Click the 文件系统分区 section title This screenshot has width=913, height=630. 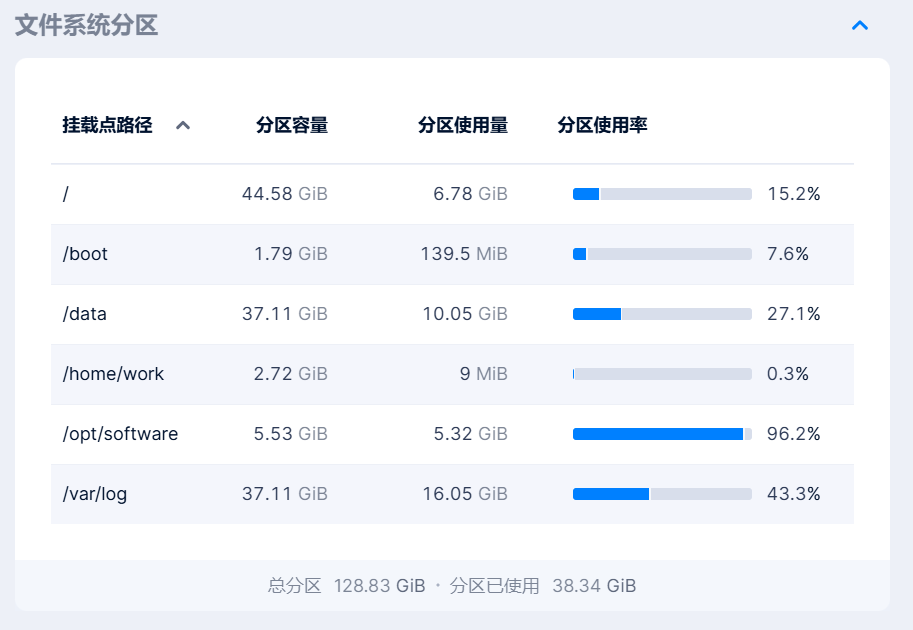[87, 25]
